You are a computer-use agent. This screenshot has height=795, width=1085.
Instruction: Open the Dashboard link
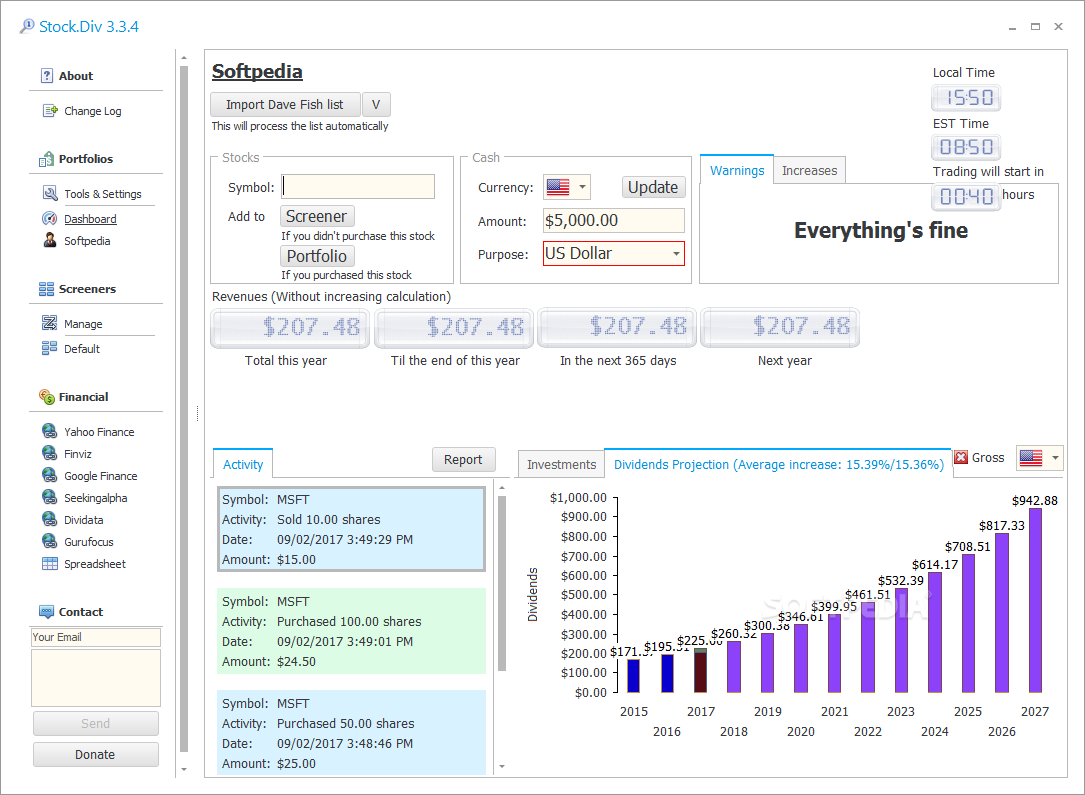[90, 219]
